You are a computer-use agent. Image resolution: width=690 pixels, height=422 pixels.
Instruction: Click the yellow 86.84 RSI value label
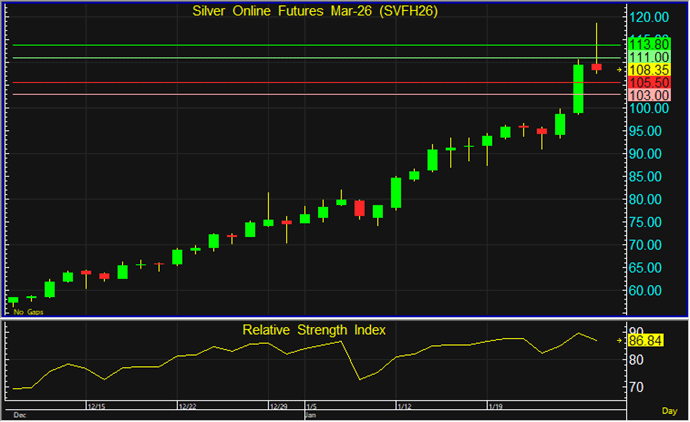tap(666, 342)
